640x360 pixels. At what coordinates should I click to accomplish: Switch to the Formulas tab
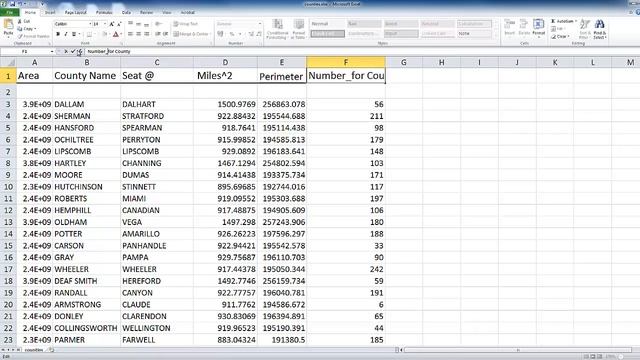(104, 13)
